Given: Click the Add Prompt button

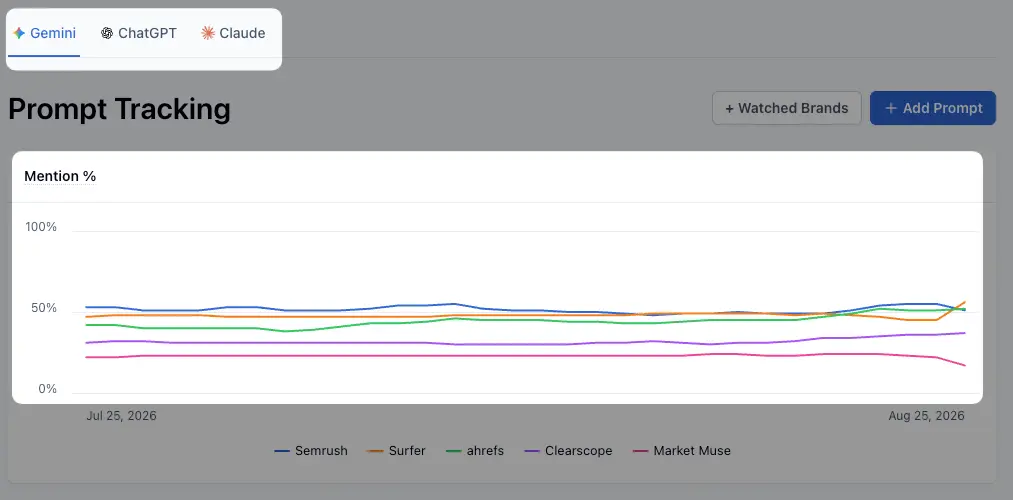Looking at the screenshot, I should [933, 108].
